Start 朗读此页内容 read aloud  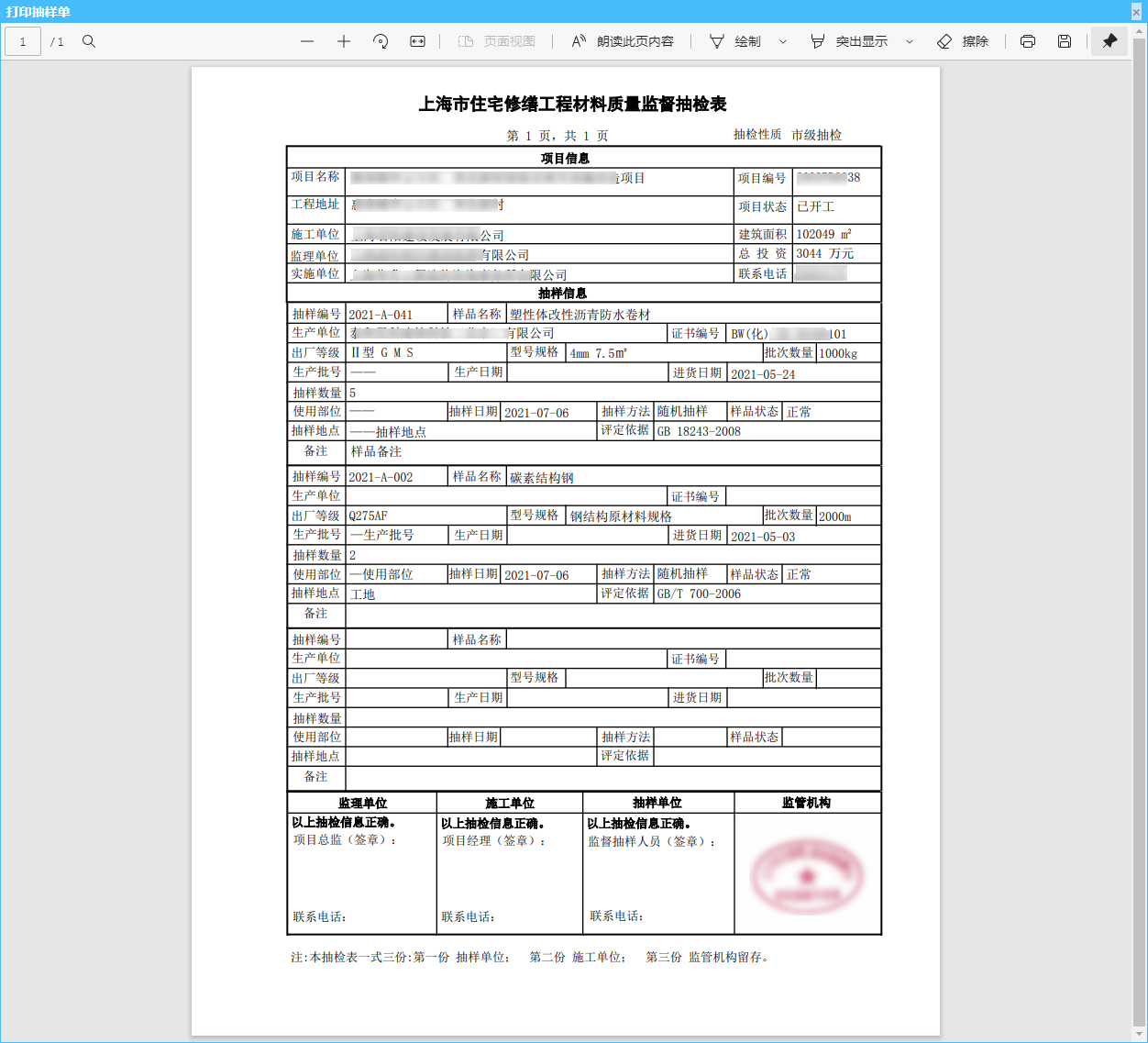[623, 41]
